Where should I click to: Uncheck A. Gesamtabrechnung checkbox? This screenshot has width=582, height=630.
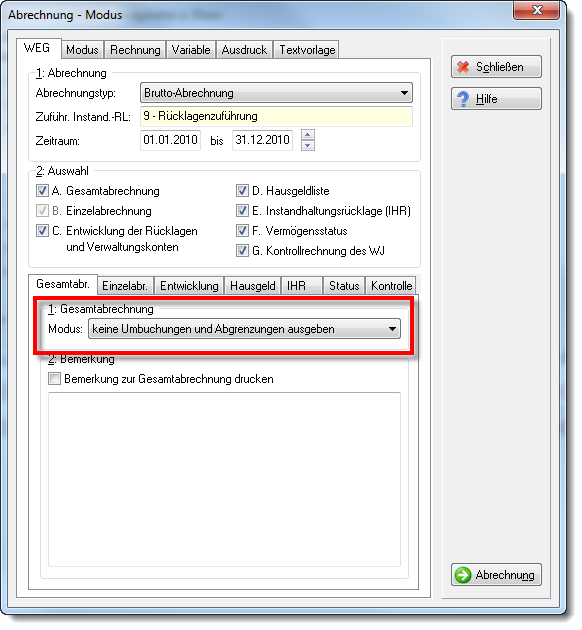point(42,190)
